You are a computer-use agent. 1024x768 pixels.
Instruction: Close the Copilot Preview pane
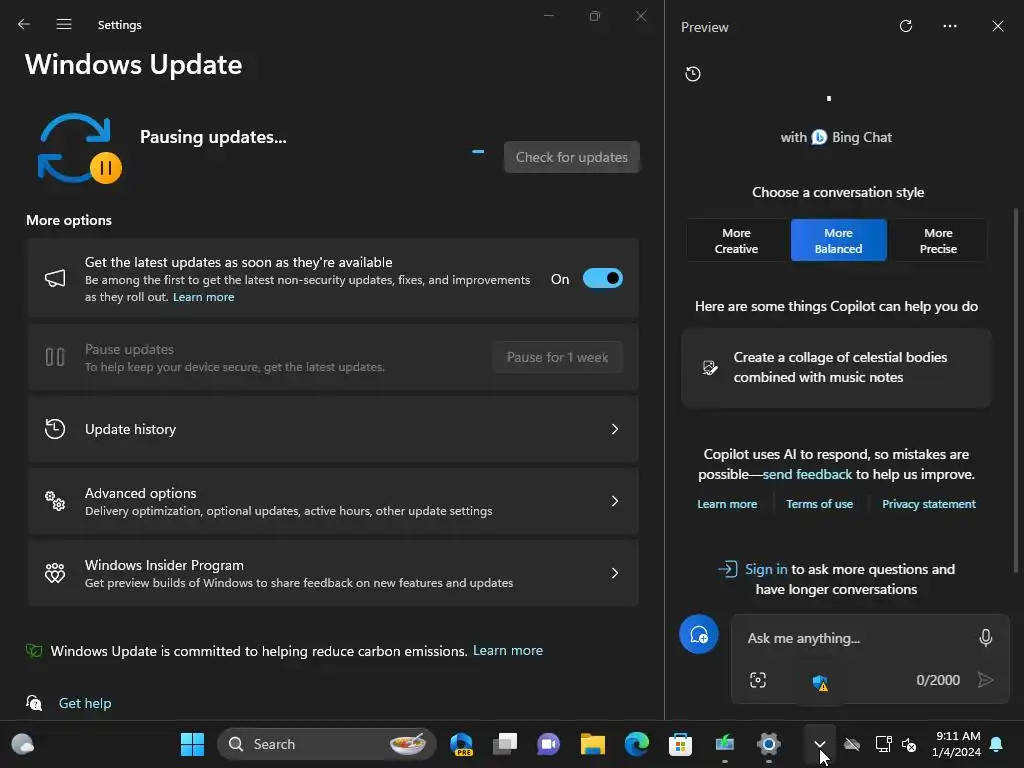point(998,26)
